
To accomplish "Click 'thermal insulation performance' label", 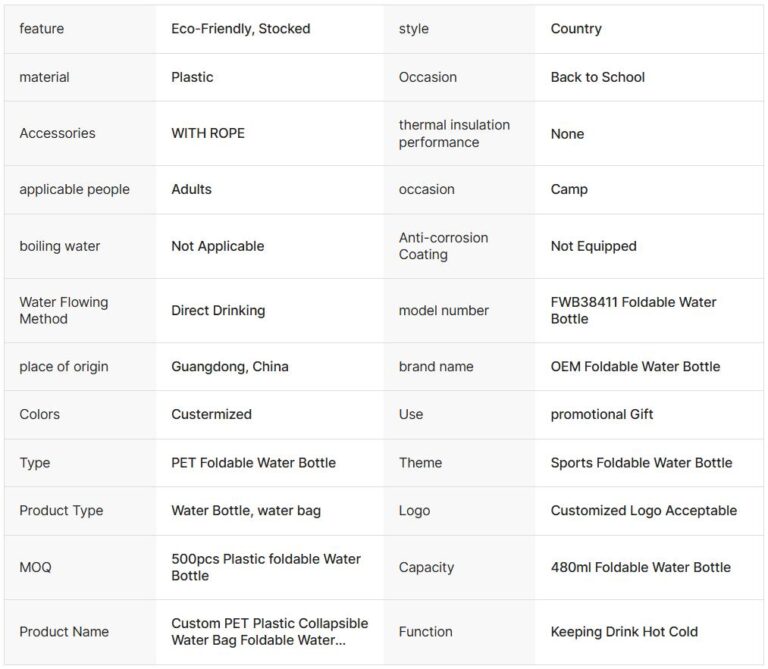I will pos(454,133).
